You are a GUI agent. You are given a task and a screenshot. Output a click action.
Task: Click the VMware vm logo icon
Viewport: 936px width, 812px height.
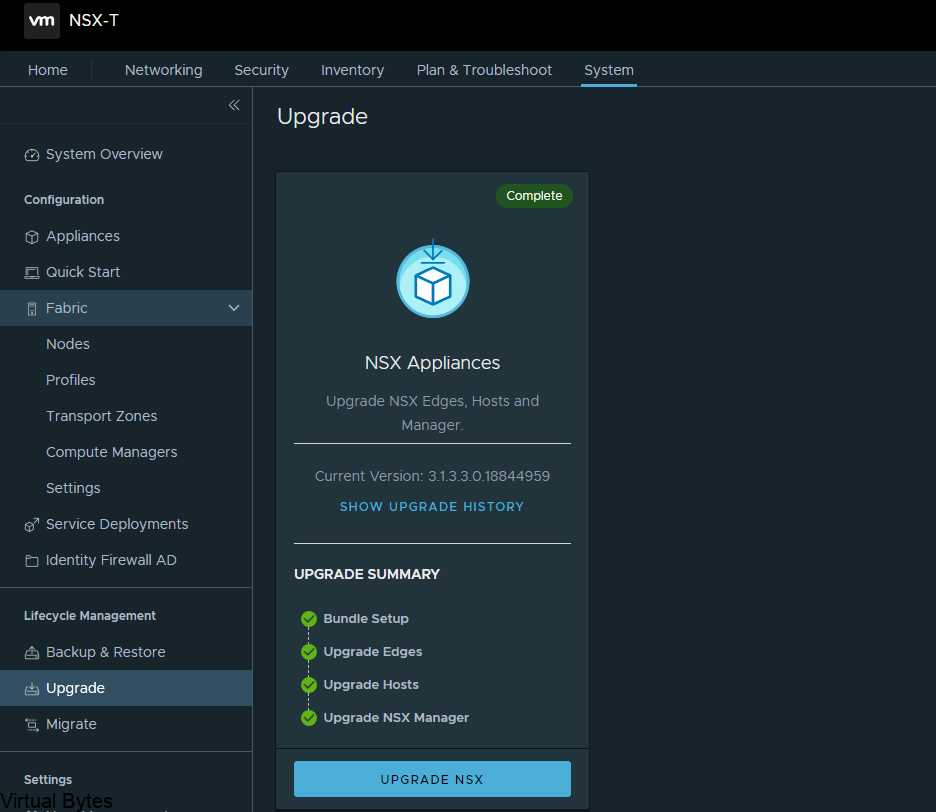[x=42, y=21]
